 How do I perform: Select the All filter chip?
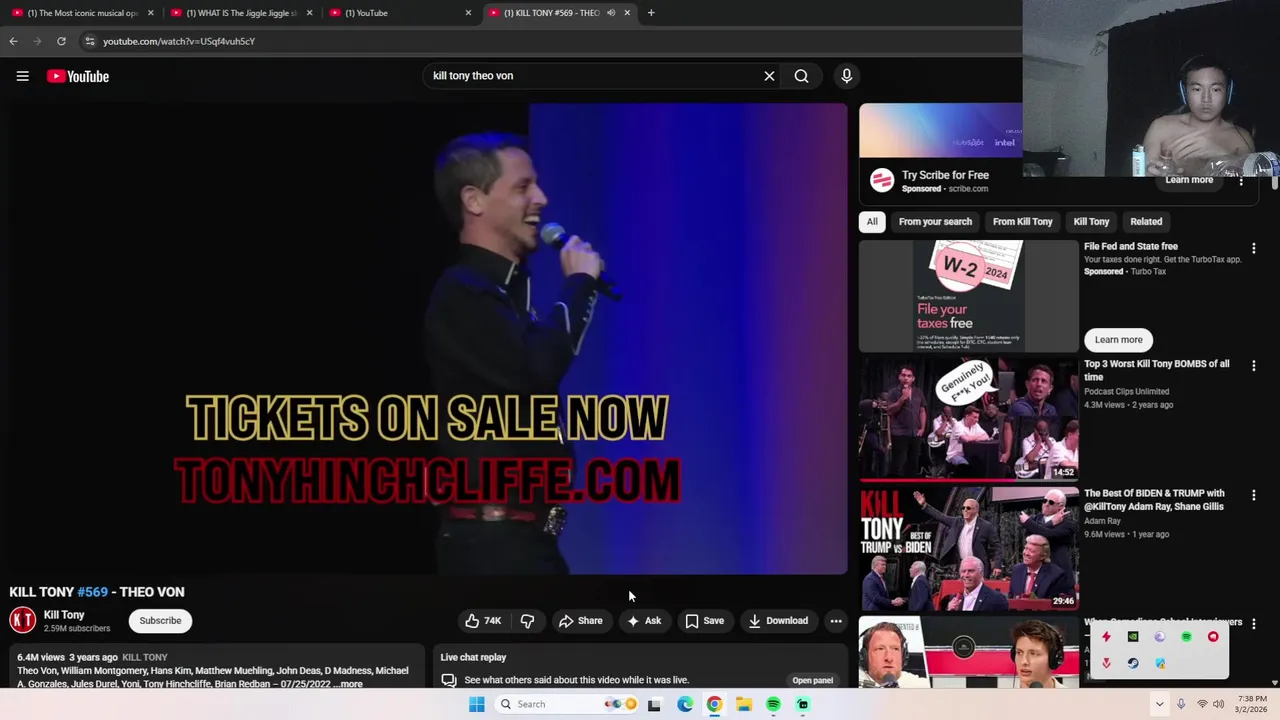point(872,222)
